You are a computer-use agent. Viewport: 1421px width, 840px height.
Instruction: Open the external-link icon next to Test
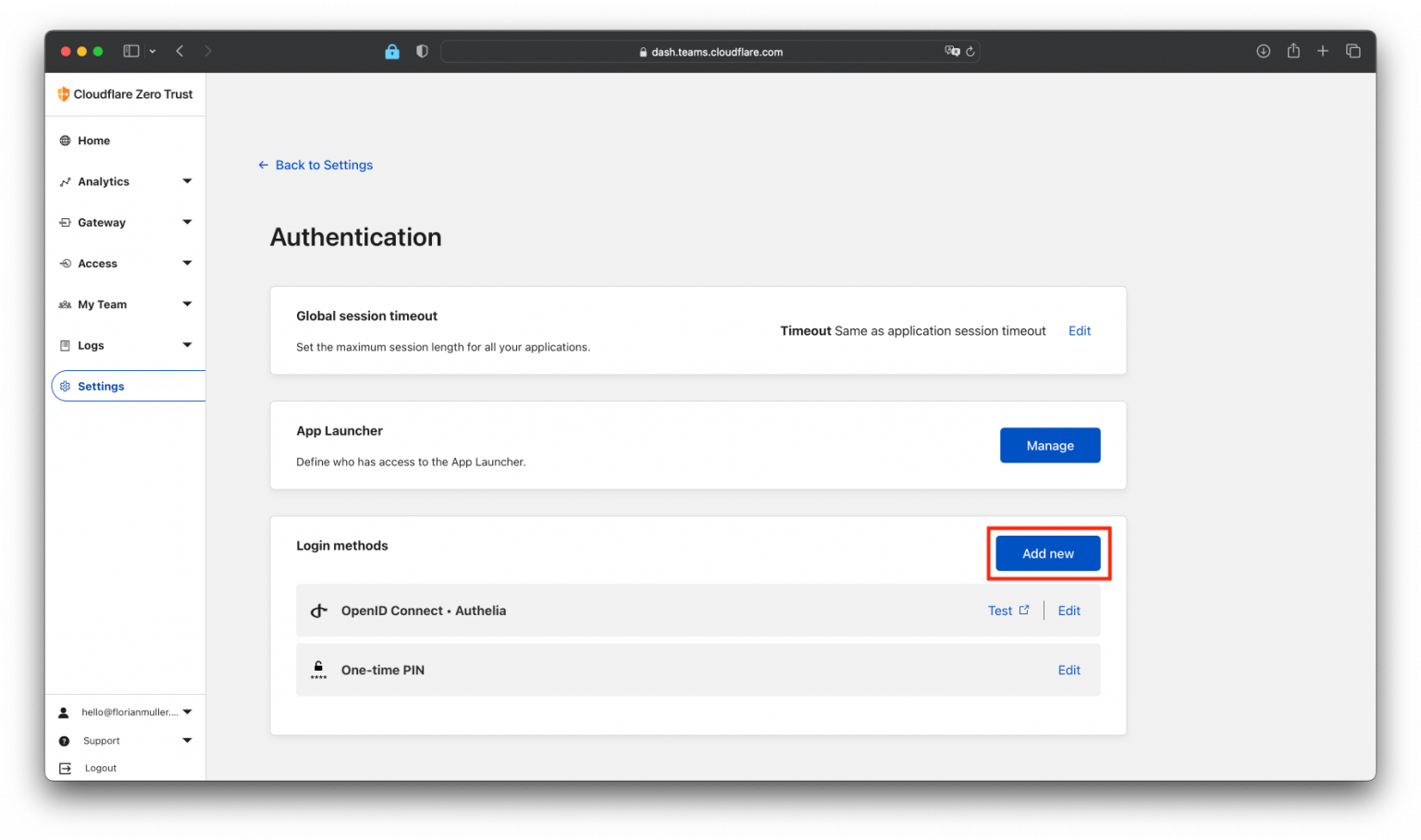[1025, 609]
